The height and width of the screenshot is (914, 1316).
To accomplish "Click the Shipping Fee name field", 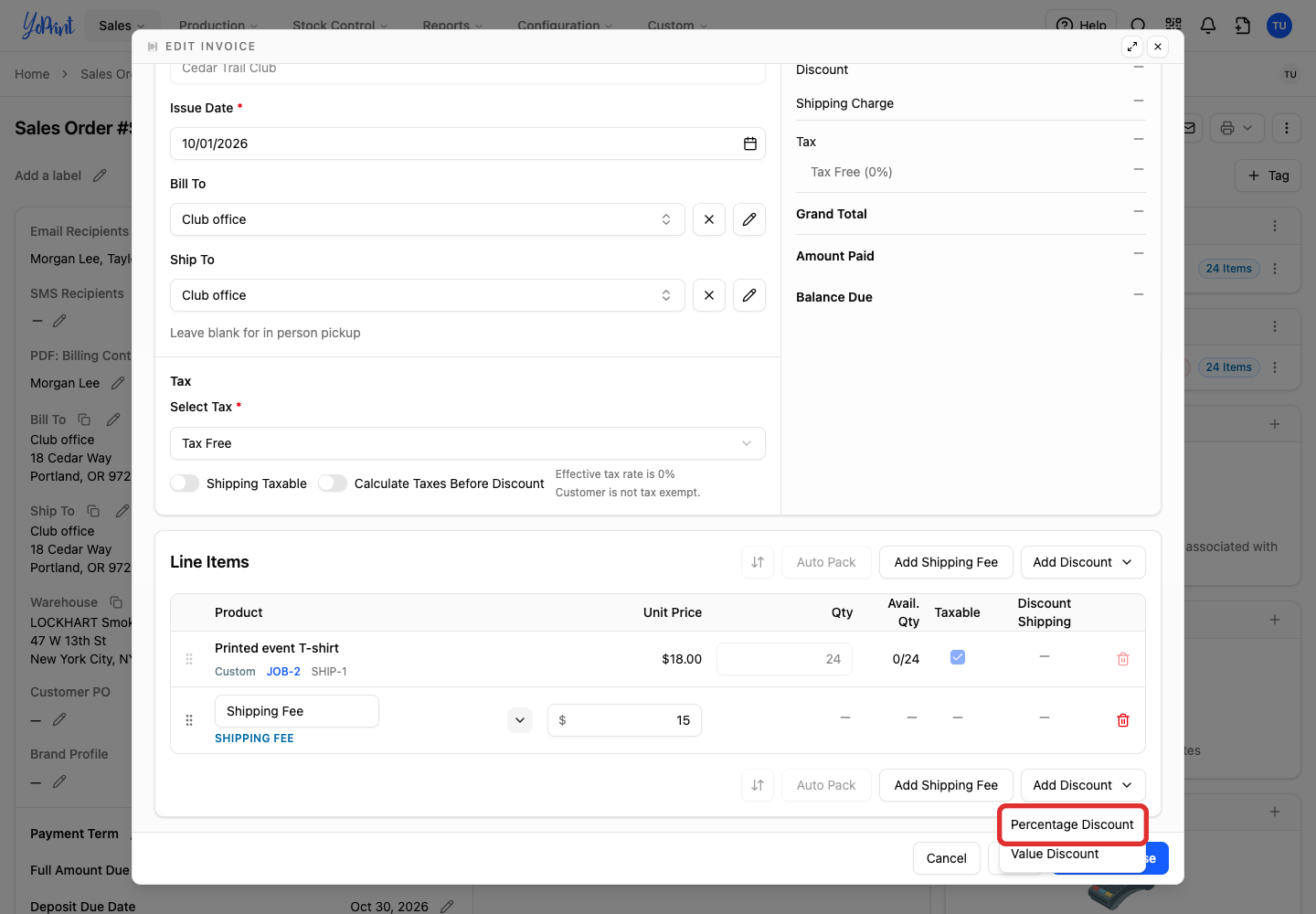I will point(297,711).
